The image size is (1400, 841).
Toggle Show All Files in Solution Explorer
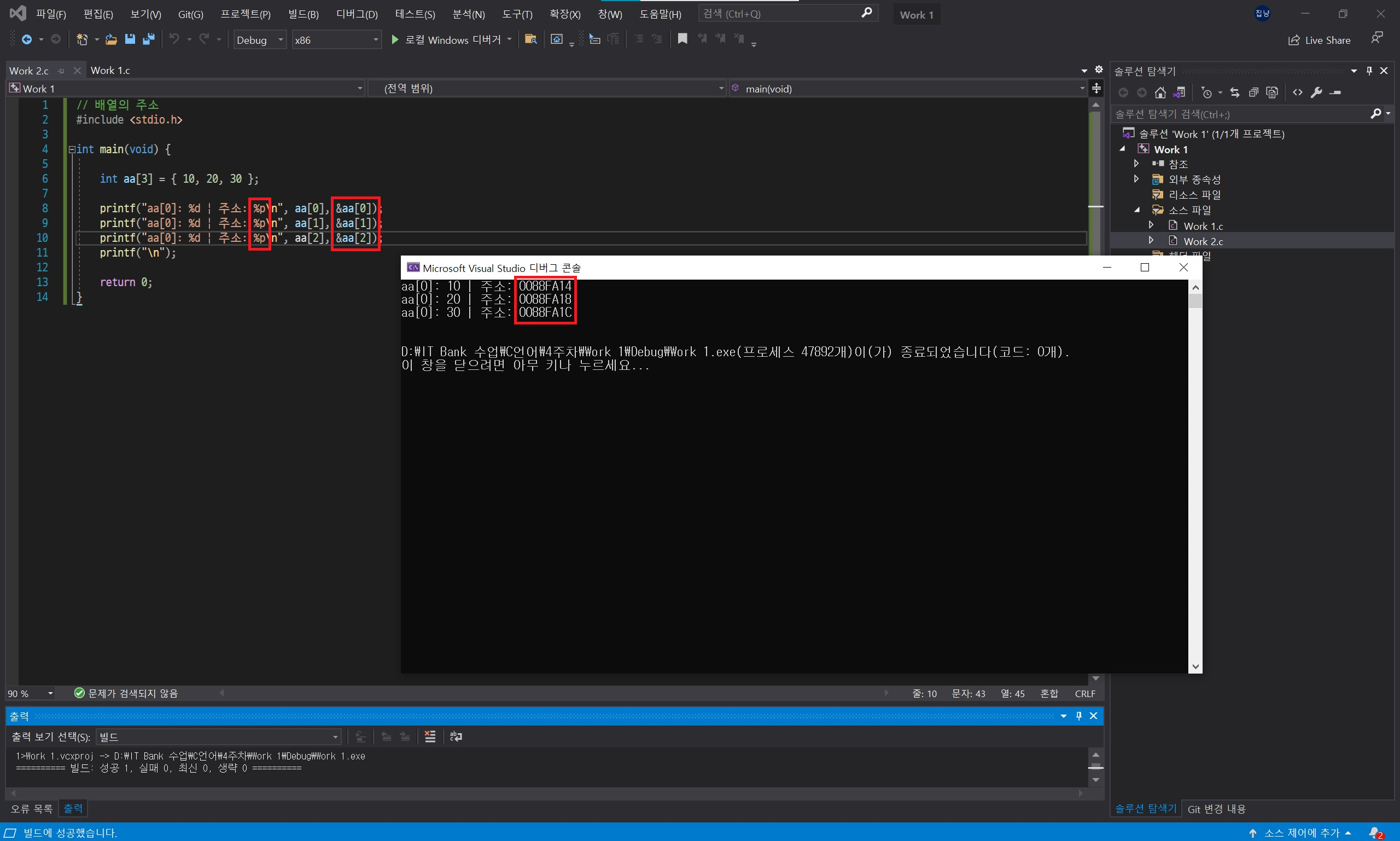(1272, 92)
